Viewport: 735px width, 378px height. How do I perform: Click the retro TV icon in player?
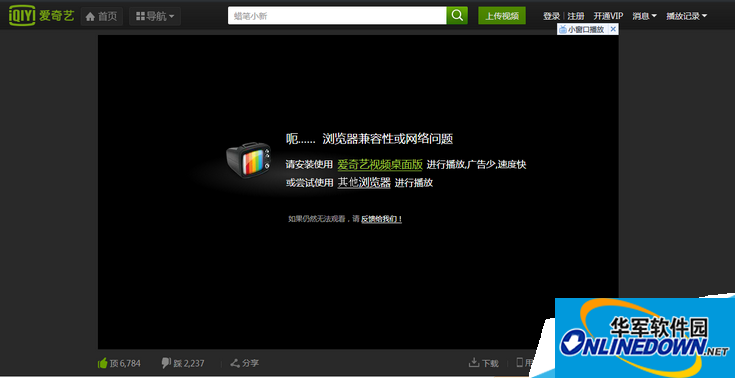click(x=249, y=159)
